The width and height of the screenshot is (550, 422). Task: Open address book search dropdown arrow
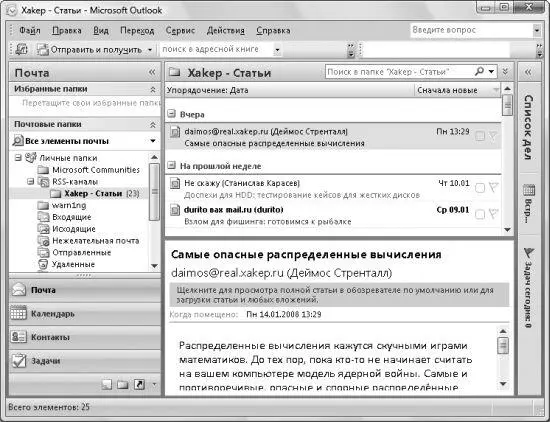click(x=277, y=50)
